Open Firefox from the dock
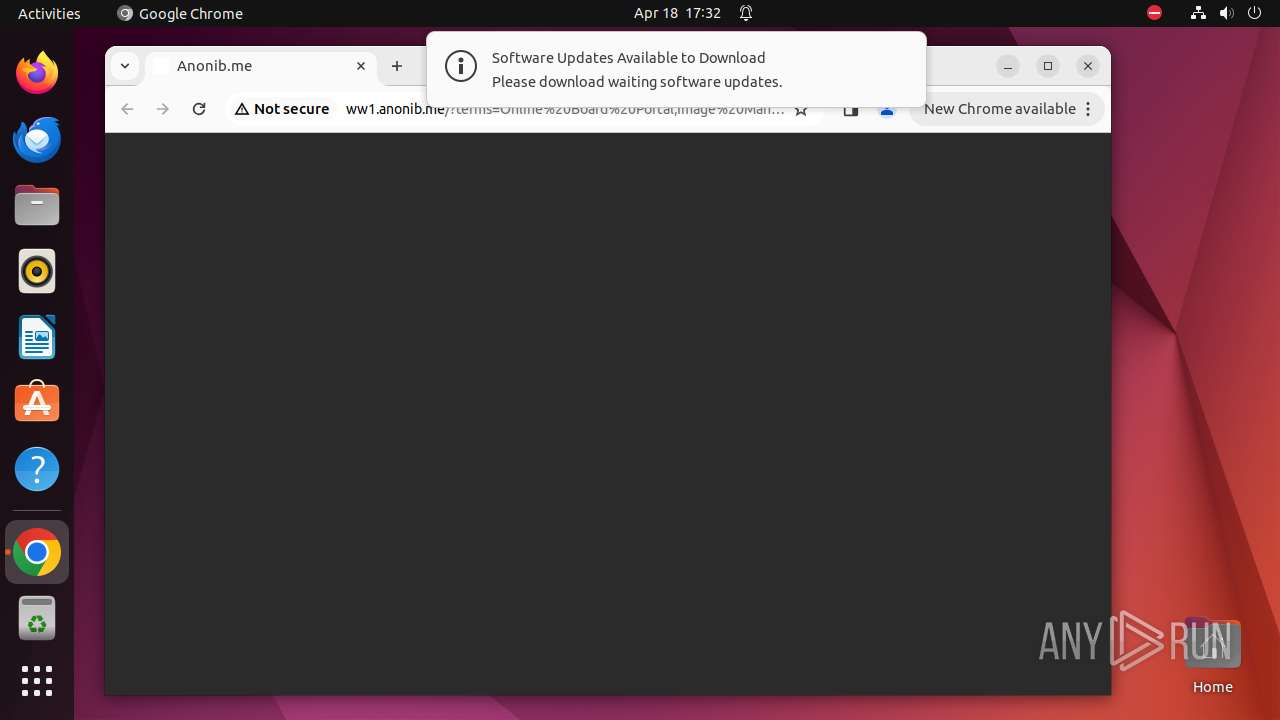Viewport: 1280px width, 720px height. tap(37, 73)
